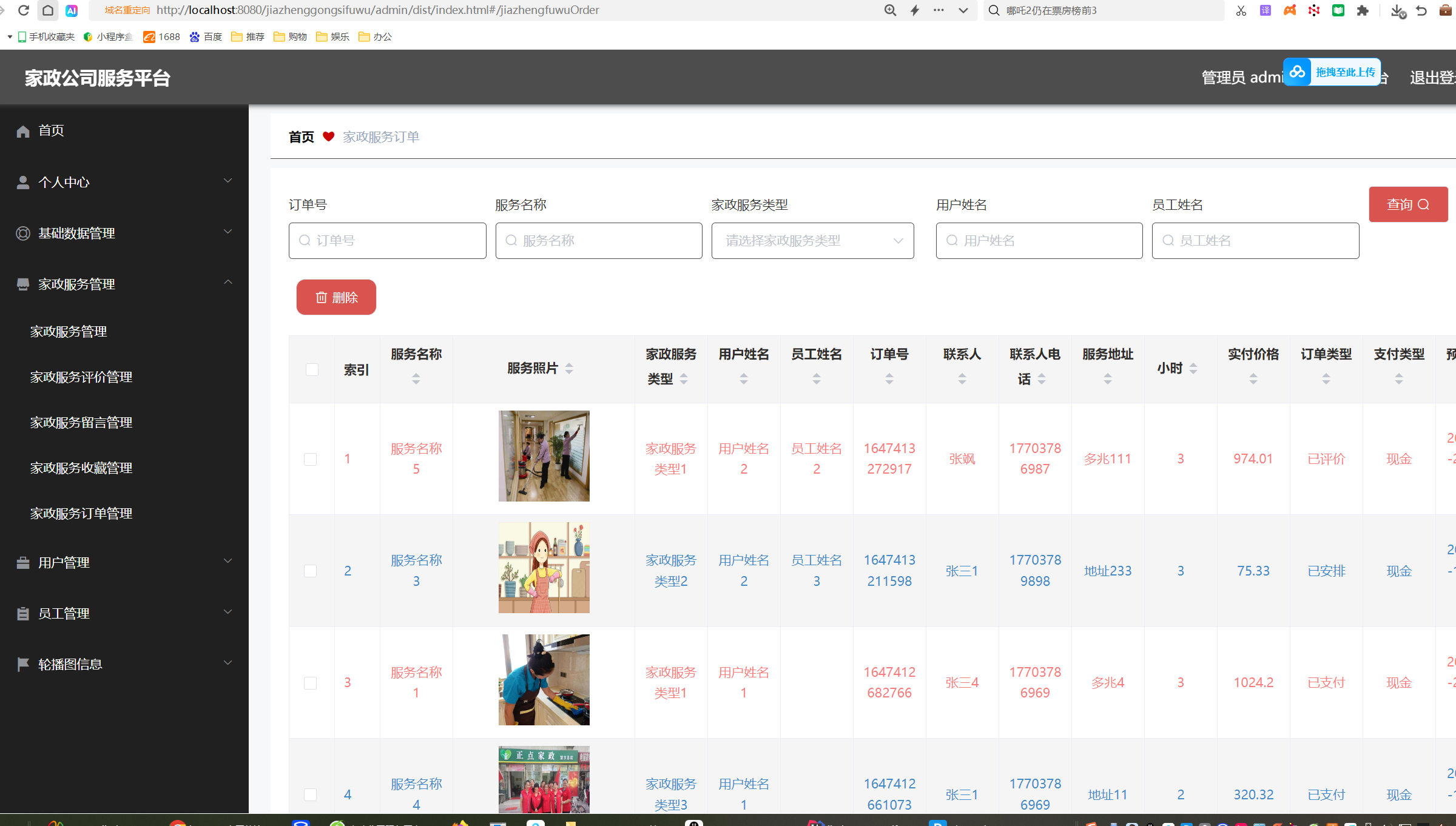
Task: Click sort arrows beside 小时 column header
Action: click(x=1193, y=368)
